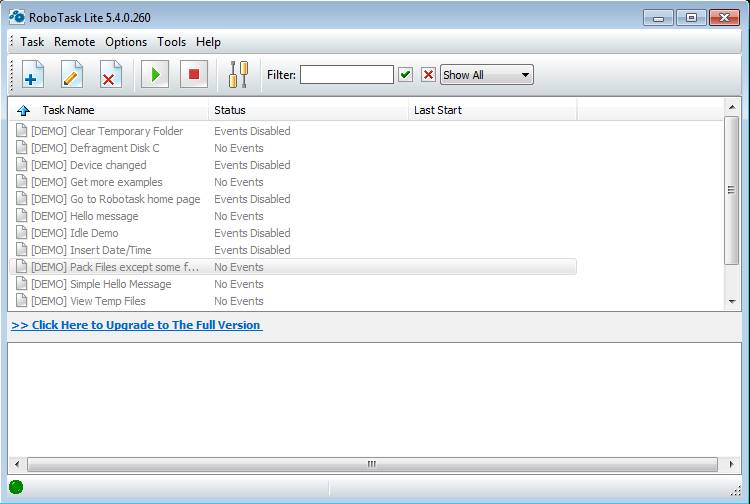Click file icon of Clear Temporary Folder task
Image resolution: width=750 pixels, height=504 pixels.
(22, 131)
